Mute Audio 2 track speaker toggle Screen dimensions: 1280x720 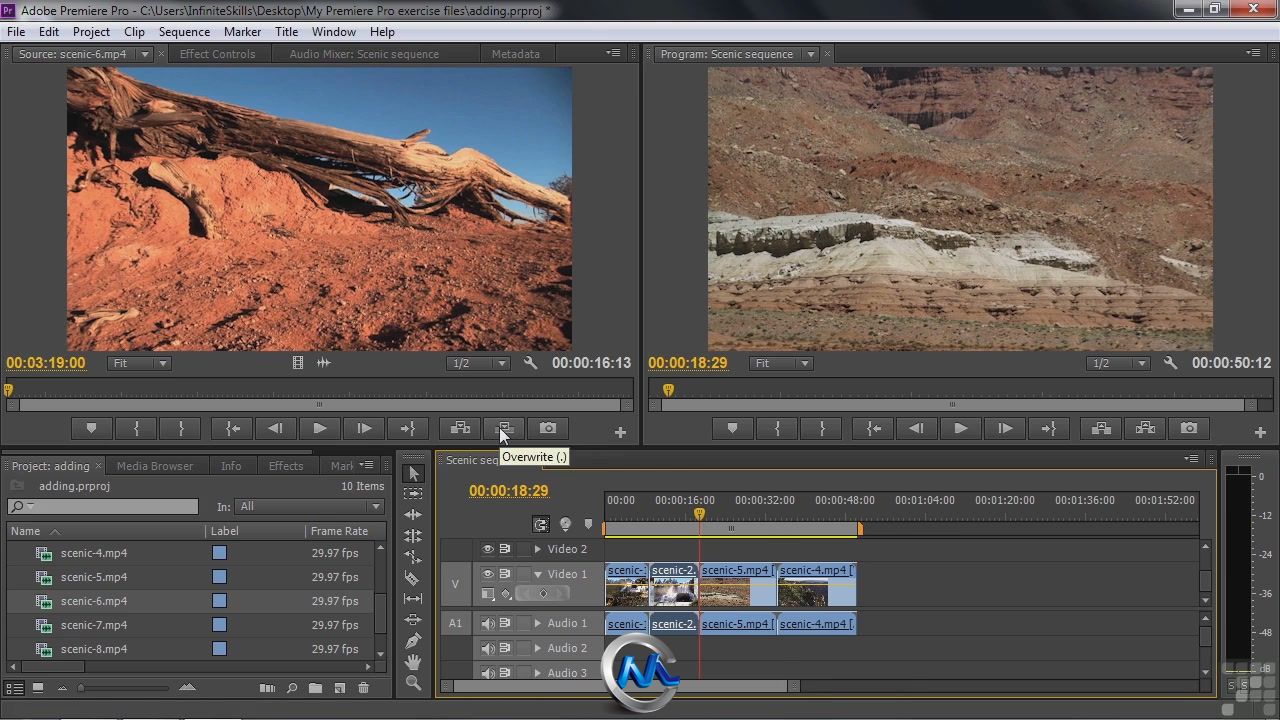488,648
